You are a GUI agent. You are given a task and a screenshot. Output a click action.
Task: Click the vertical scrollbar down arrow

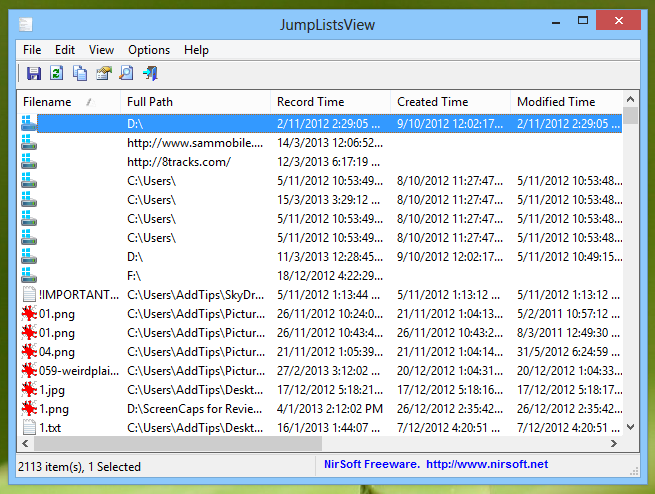click(631, 427)
